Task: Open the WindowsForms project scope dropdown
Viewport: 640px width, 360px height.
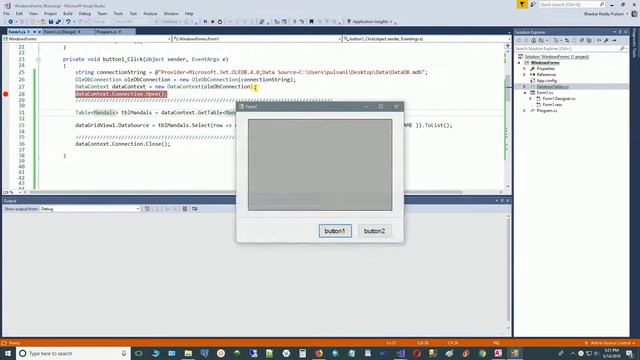Action: [87, 39]
